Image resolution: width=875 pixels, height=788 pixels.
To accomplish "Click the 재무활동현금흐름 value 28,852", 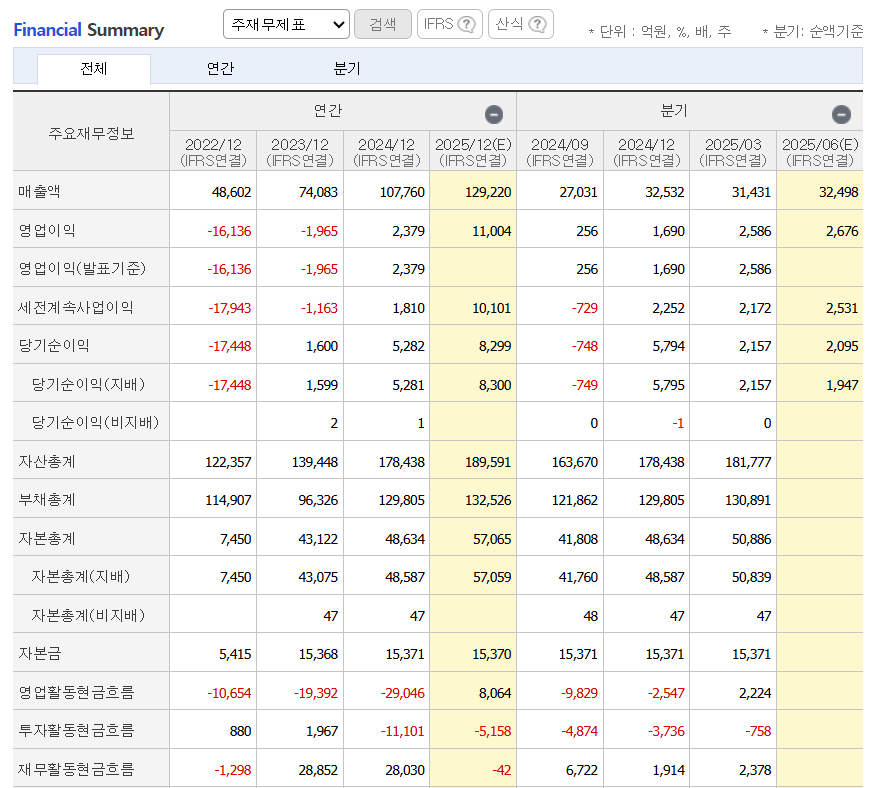I will pos(318,770).
